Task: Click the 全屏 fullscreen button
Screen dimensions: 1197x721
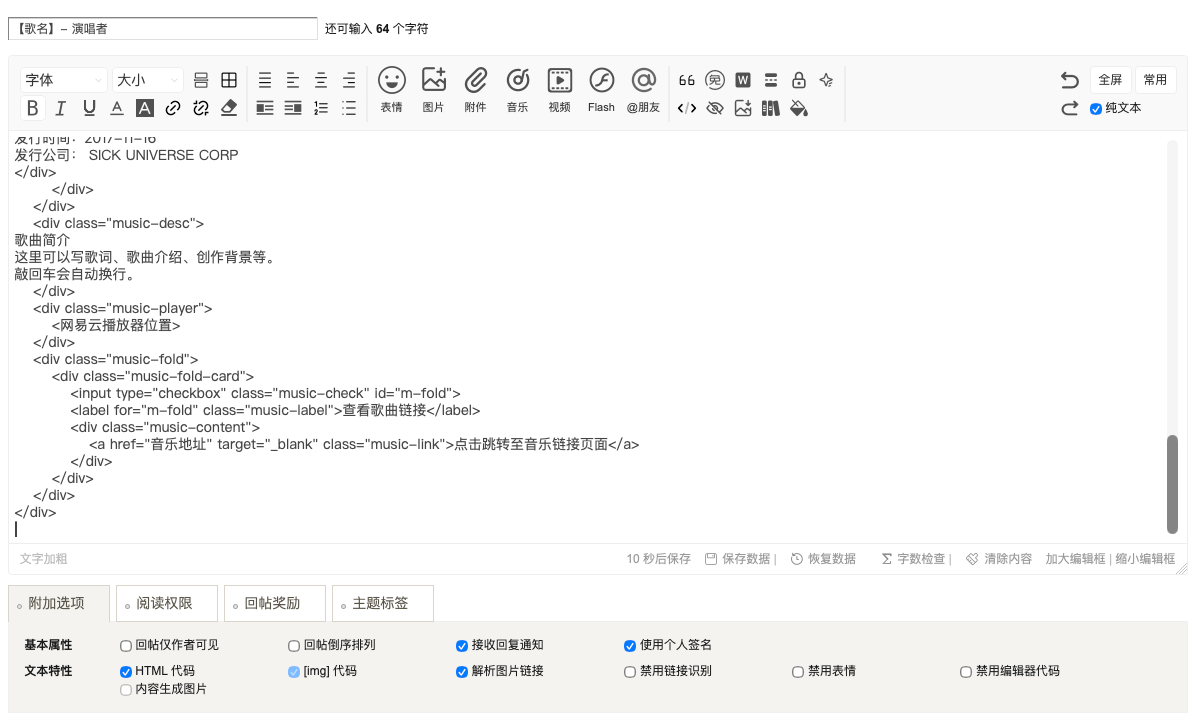Action: point(1110,80)
